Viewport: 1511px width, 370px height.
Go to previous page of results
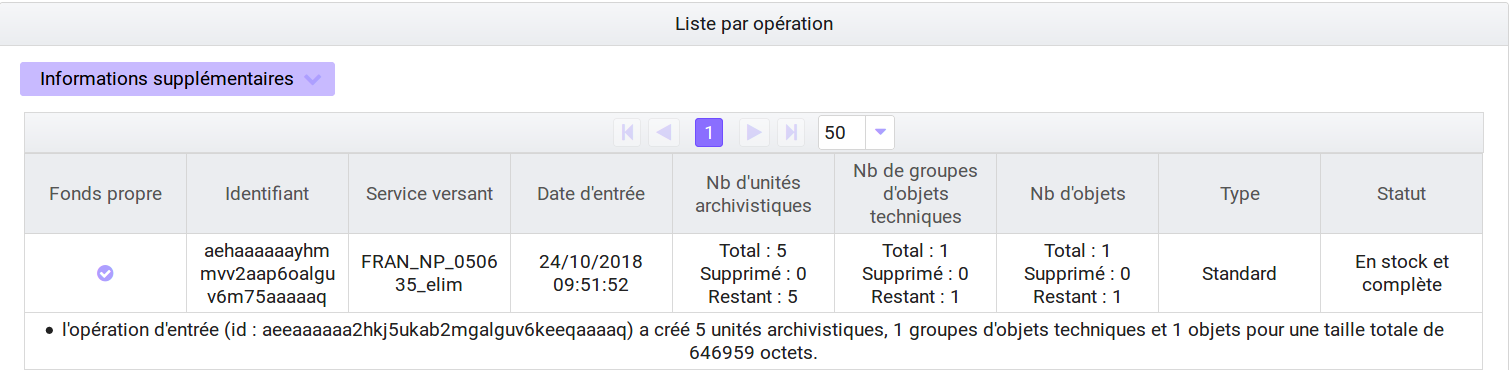pos(663,132)
